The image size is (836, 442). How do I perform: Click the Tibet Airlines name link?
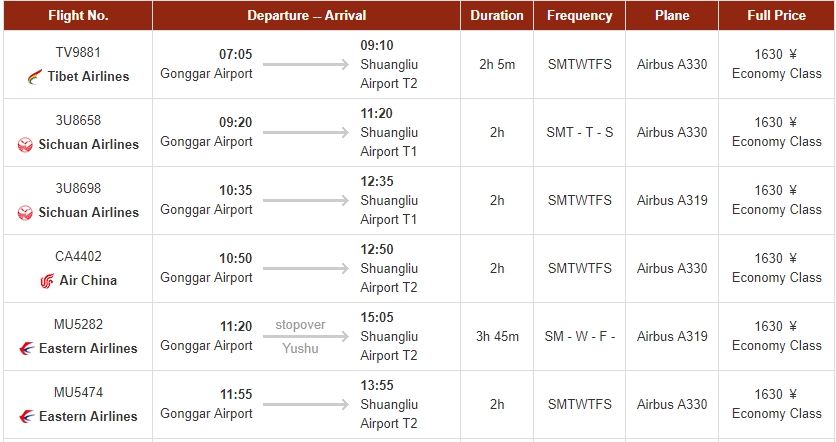coord(89,77)
